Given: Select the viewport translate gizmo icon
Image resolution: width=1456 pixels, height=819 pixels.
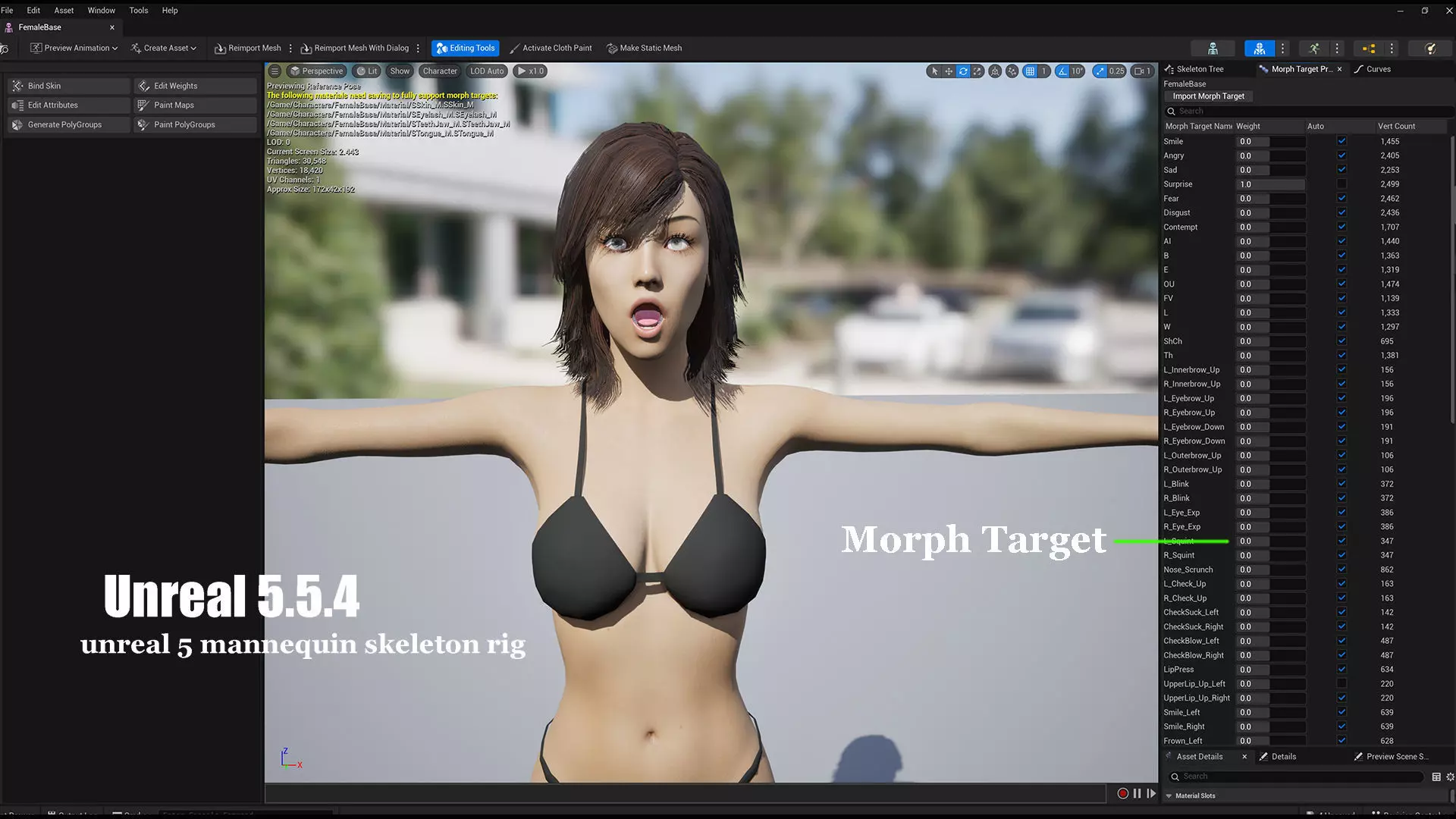Looking at the screenshot, I should 949,71.
